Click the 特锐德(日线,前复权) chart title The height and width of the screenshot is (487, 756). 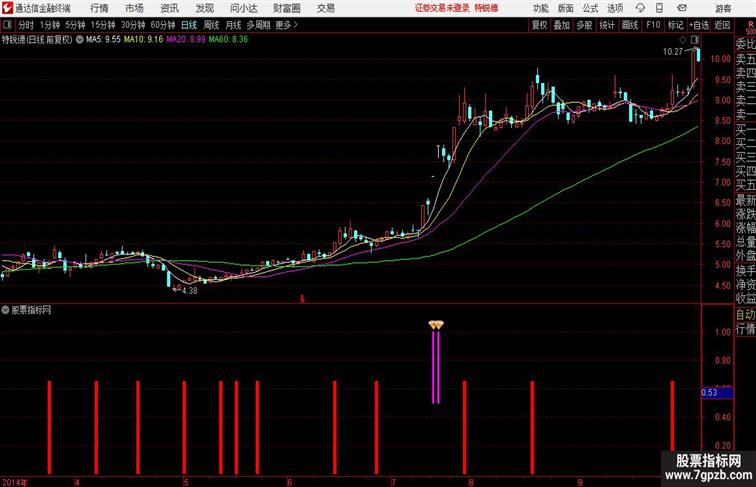point(37,40)
